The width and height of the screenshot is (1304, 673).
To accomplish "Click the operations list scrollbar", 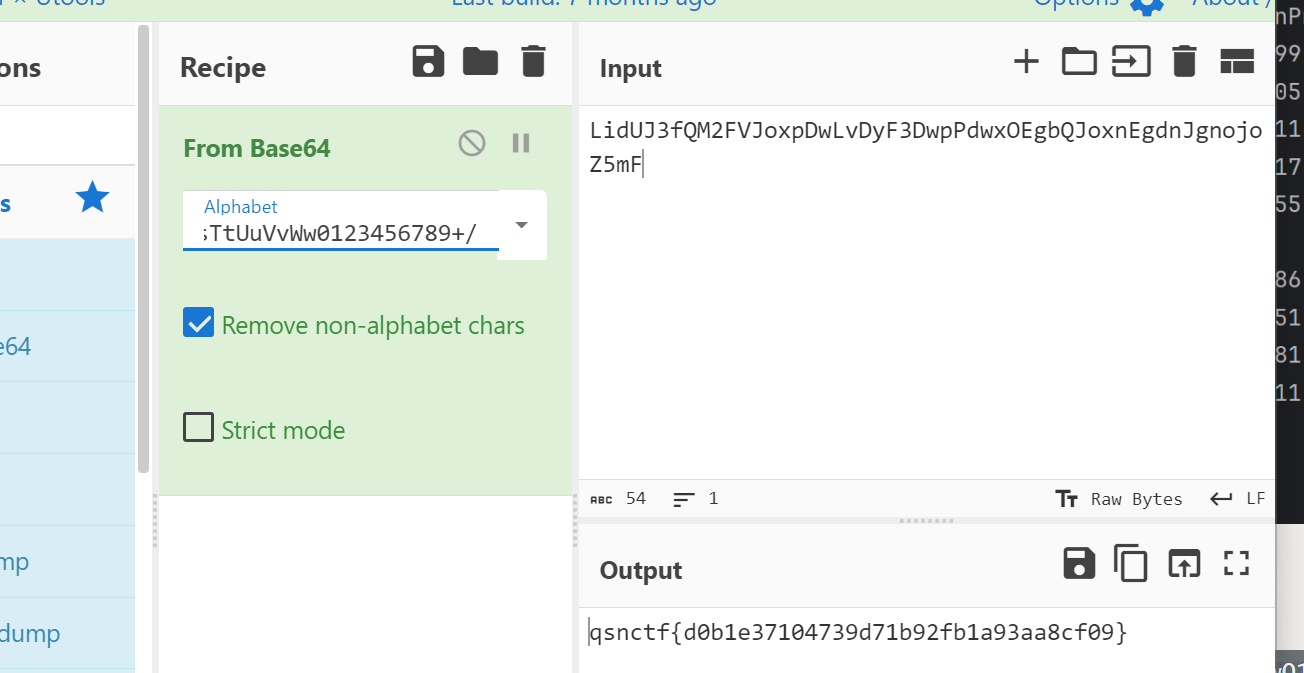I will [x=143, y=248].
